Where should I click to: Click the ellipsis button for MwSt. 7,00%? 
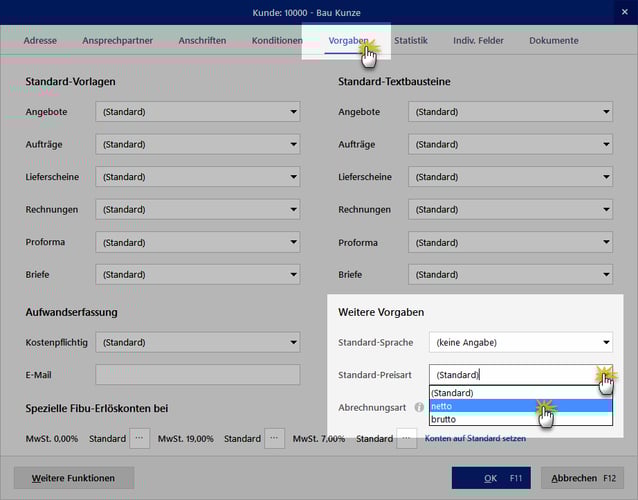pyautogui.click(x=407, y=438)
